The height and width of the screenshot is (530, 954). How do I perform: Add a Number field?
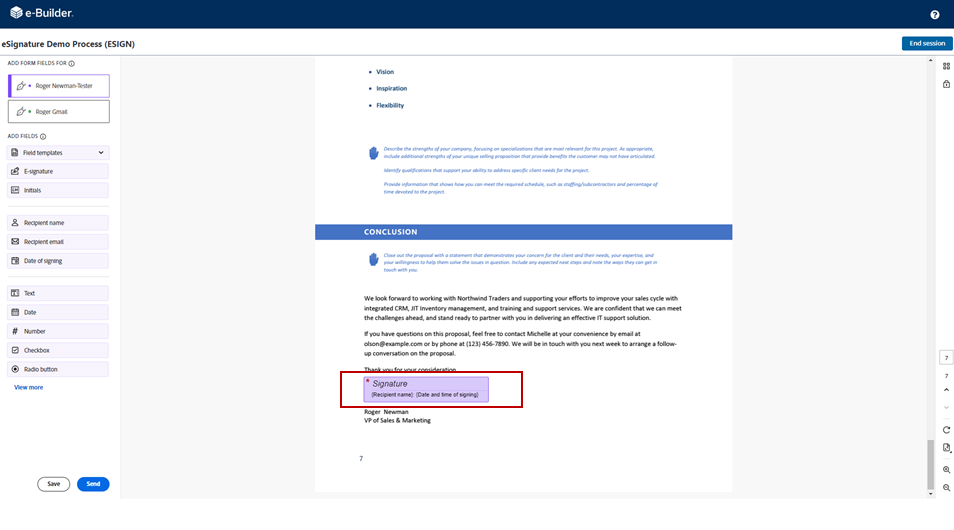coord(58,331)
